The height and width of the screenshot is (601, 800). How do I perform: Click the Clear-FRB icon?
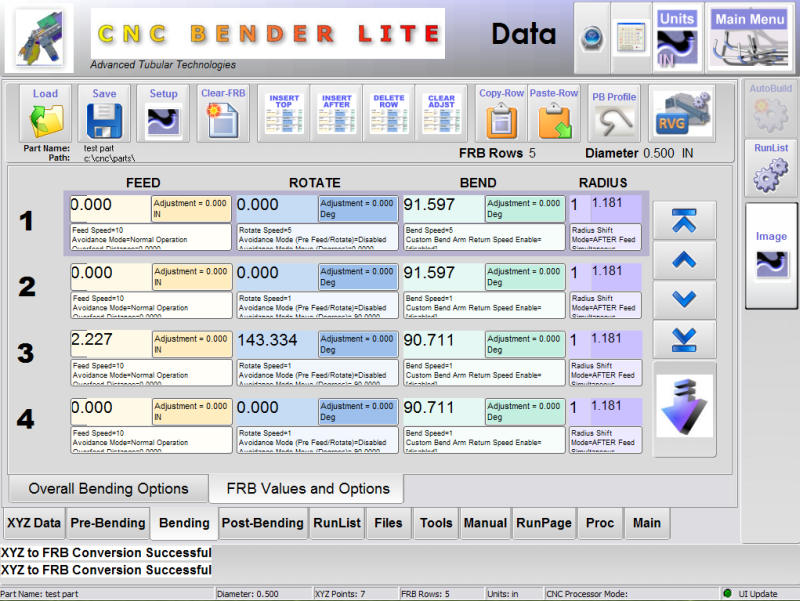coord(223,113)
